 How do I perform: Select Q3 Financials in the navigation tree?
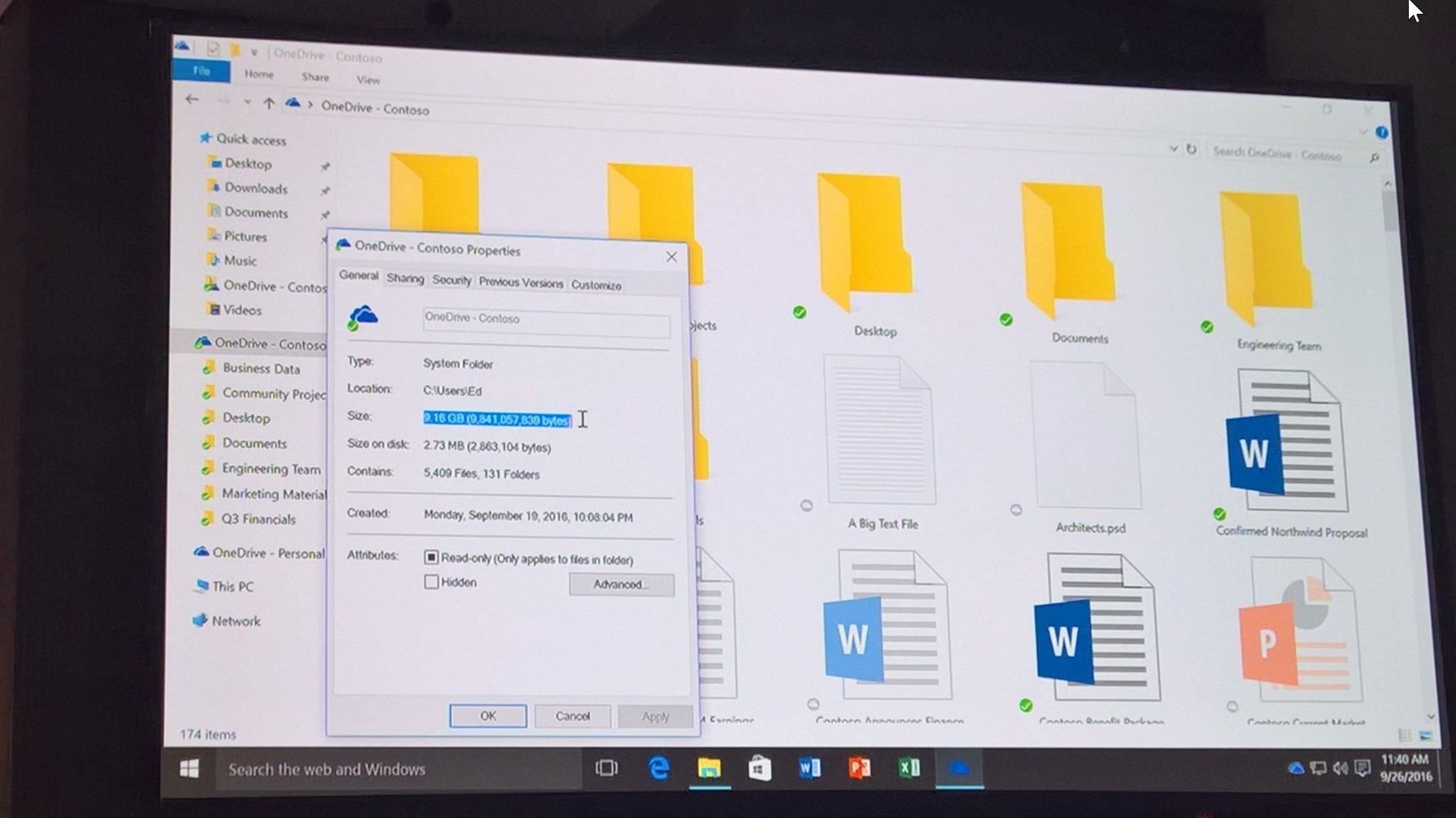pyautogui.click(x=258, y=519)
